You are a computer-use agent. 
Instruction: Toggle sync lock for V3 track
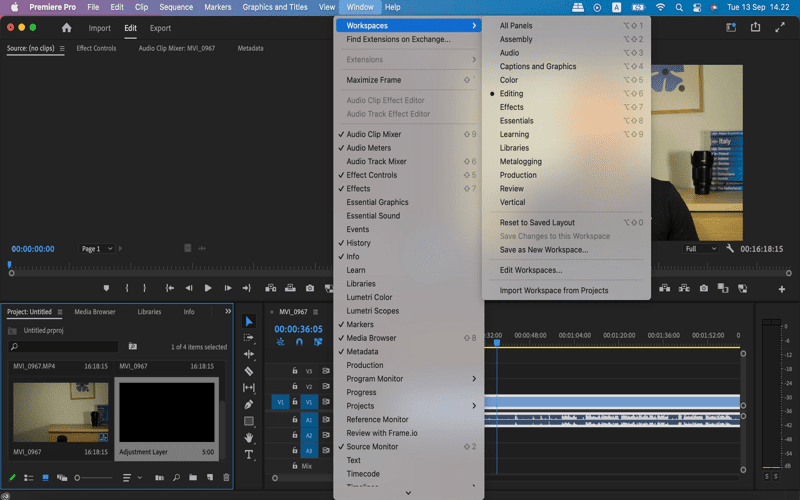point(326,371)
